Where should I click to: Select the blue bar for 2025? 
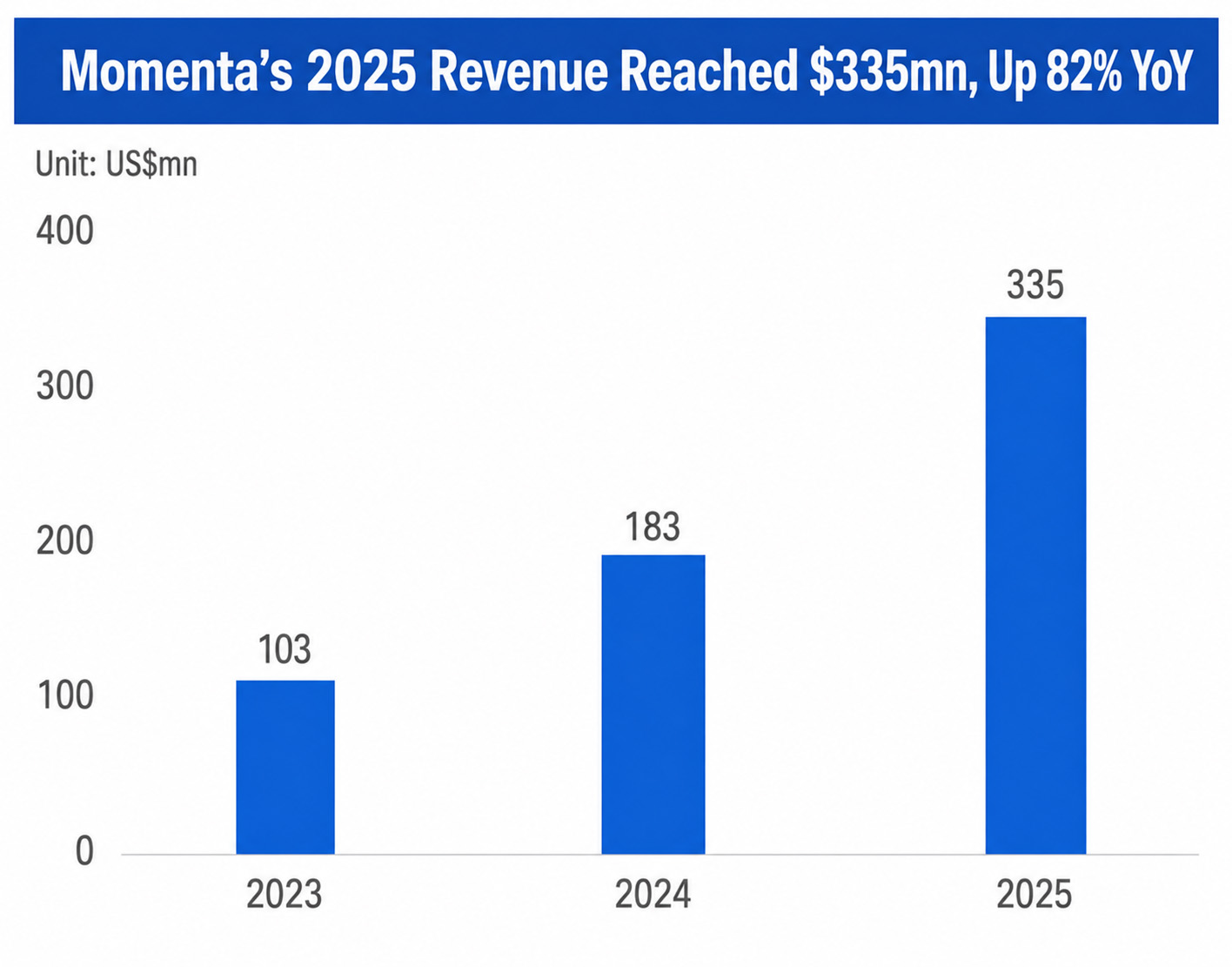coord(1036,585)
